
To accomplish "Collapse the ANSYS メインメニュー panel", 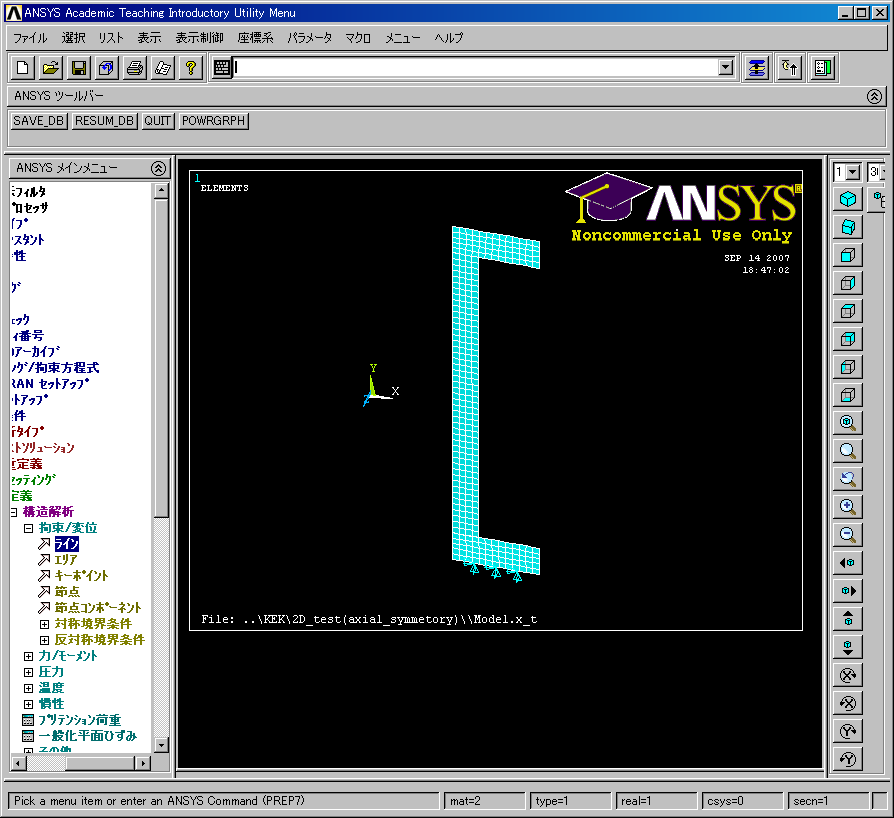I will coord(159,168).
